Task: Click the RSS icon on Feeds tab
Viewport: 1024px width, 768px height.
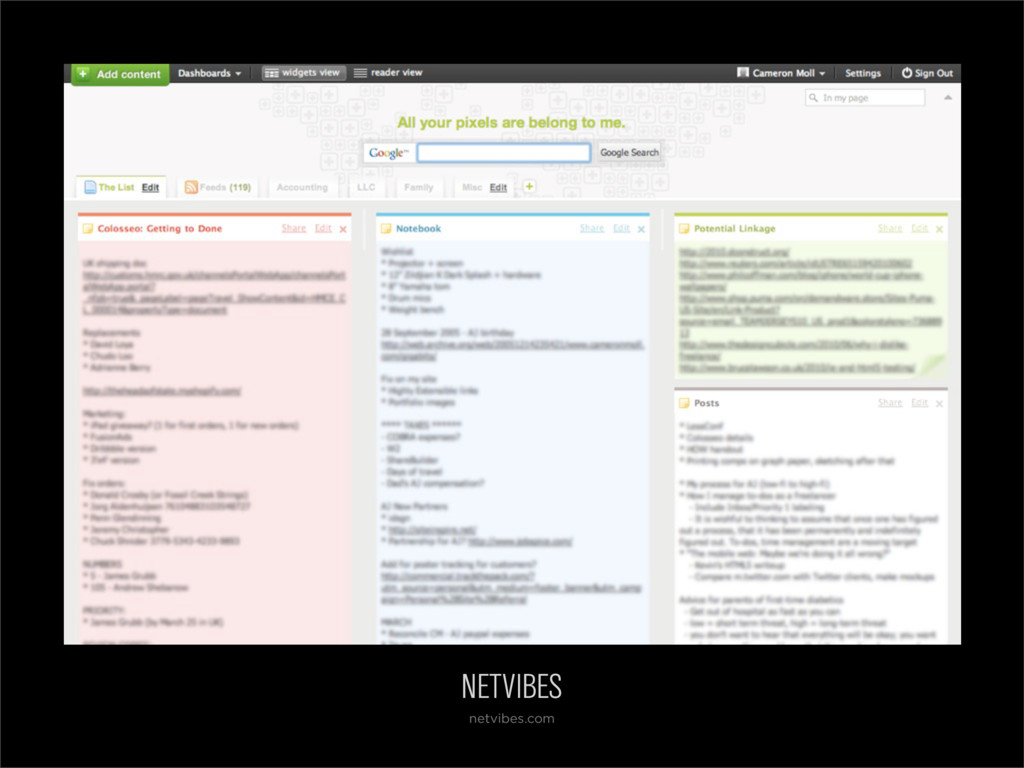Action: point(191,187)
